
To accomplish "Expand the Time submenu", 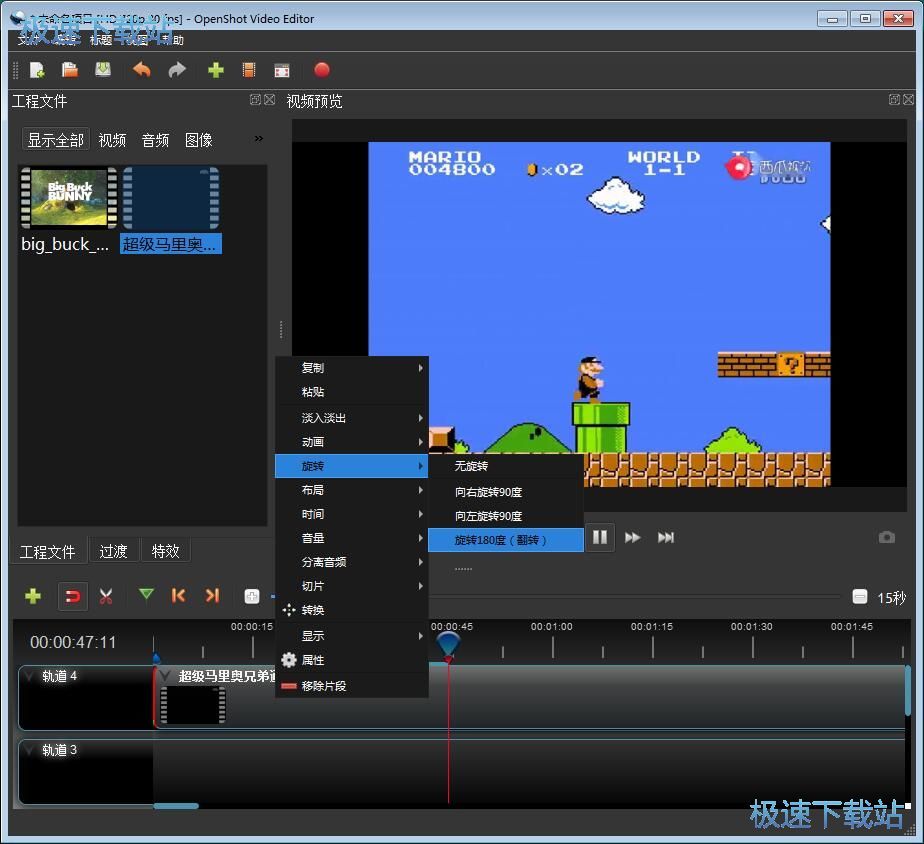I will pos(352,514).
